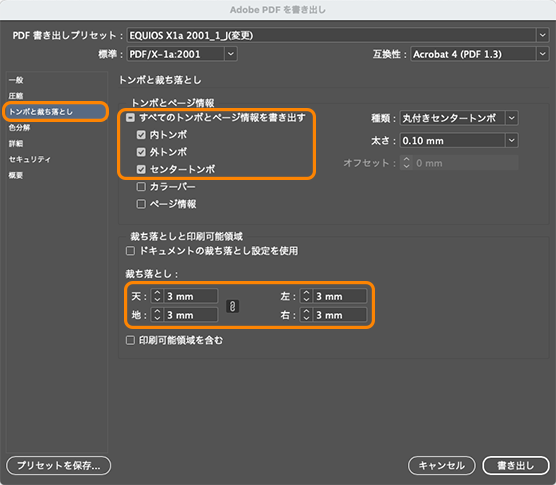The image size is (556, 485).
Task: Select 色分解 in the sidebar
Action: pyautogui.click(x=20, y=128)
